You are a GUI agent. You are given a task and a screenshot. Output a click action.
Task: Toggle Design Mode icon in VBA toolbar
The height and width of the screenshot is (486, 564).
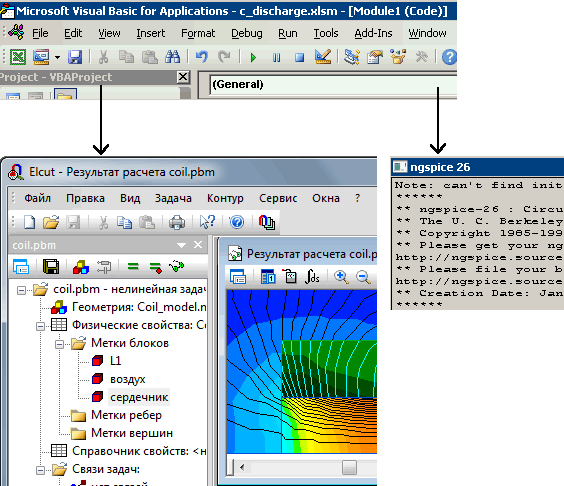pos(323,57)
